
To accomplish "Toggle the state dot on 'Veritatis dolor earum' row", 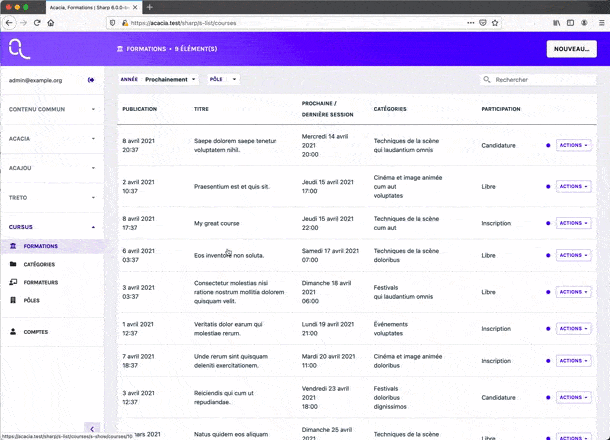I will click(548, 328).
